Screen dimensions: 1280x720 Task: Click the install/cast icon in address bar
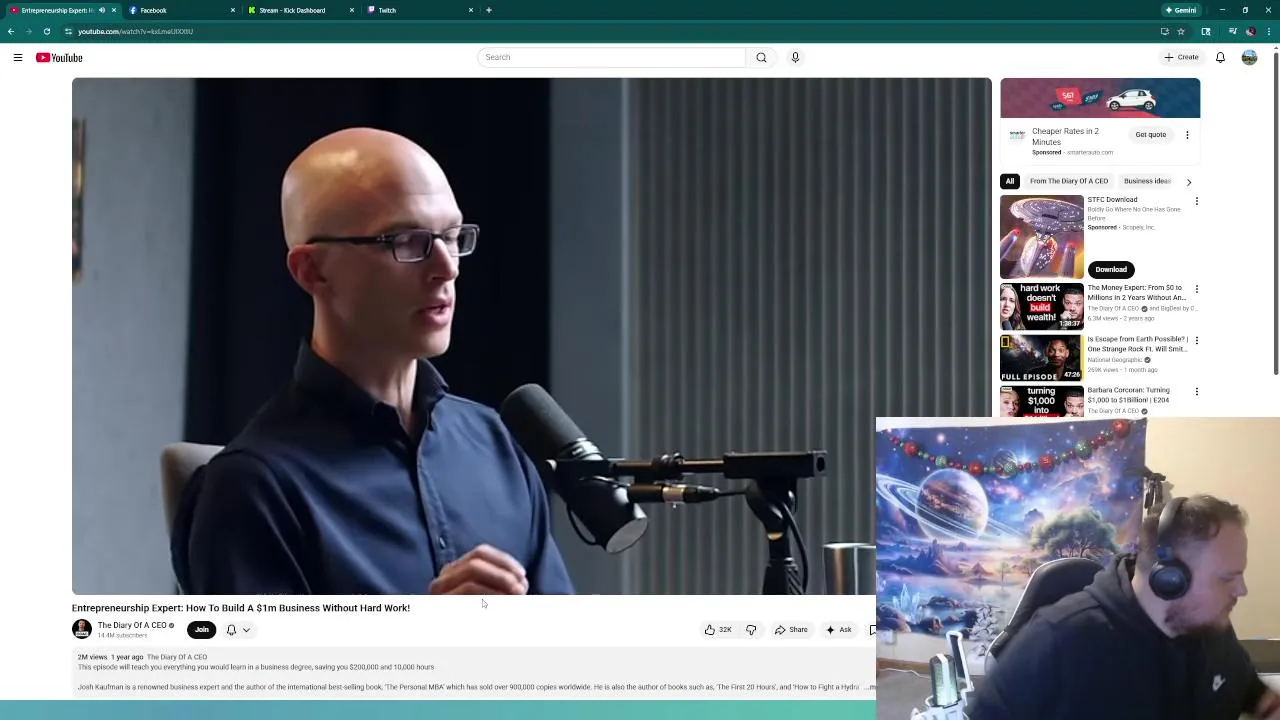(1164, 31)
